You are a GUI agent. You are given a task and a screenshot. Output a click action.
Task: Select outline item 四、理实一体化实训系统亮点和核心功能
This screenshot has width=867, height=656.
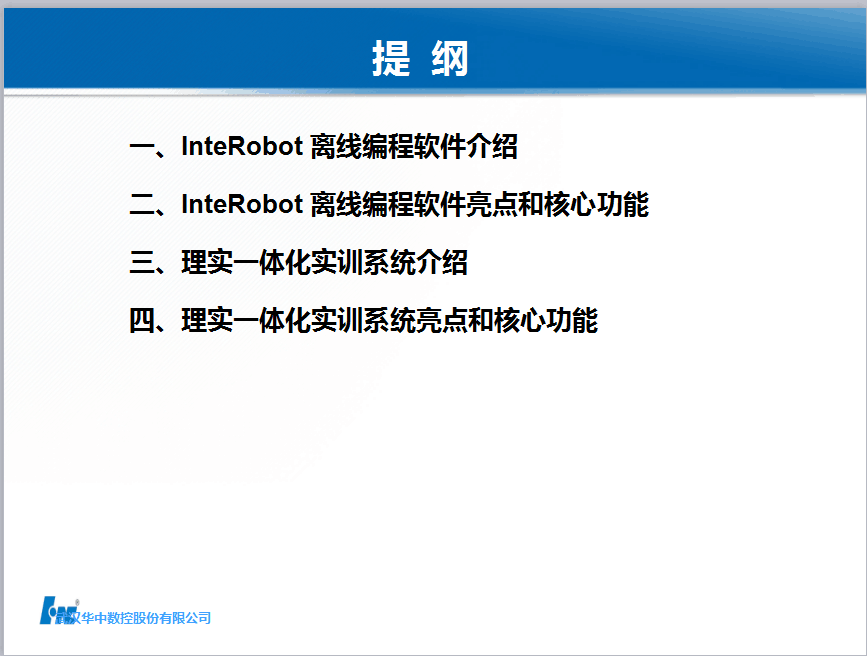[363, 320]
